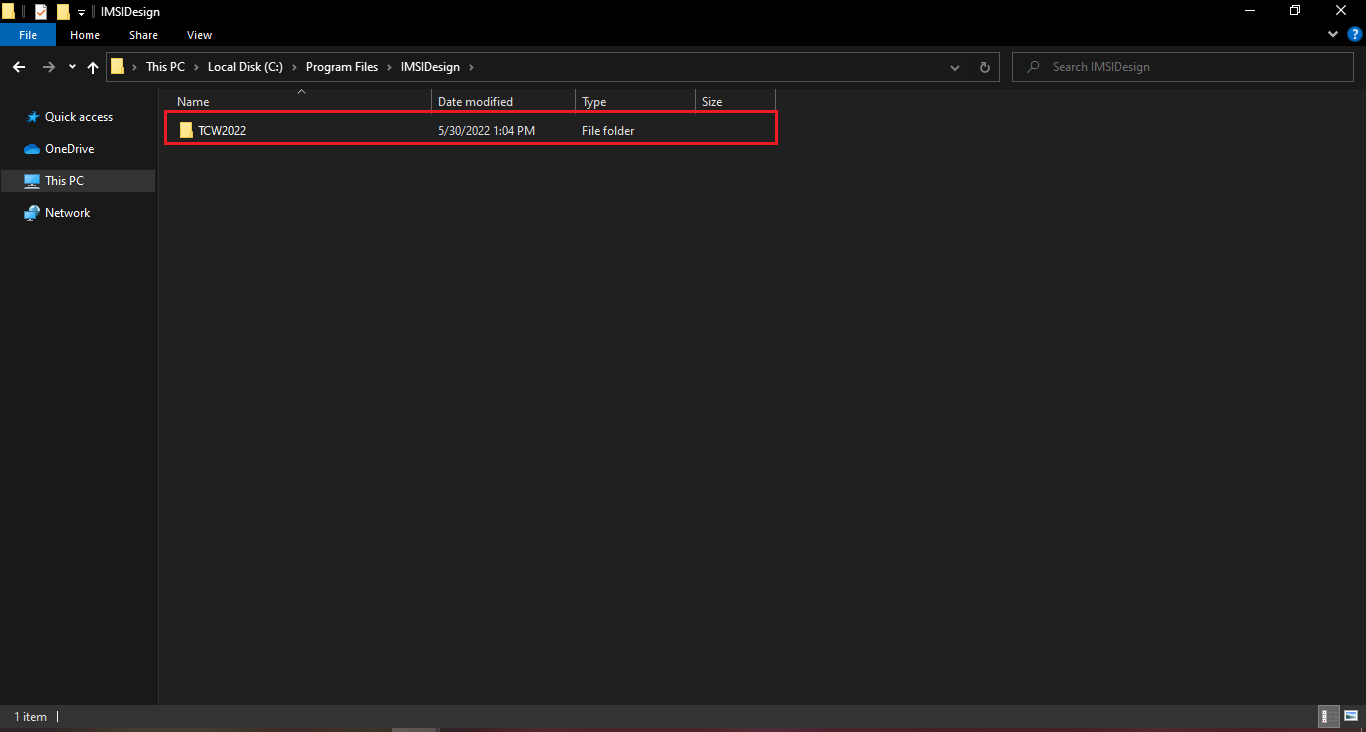Click the date 5/30/2022 1:04 PM cell
The width and height of the screenshot is (1366, 732).
[486, 131]
